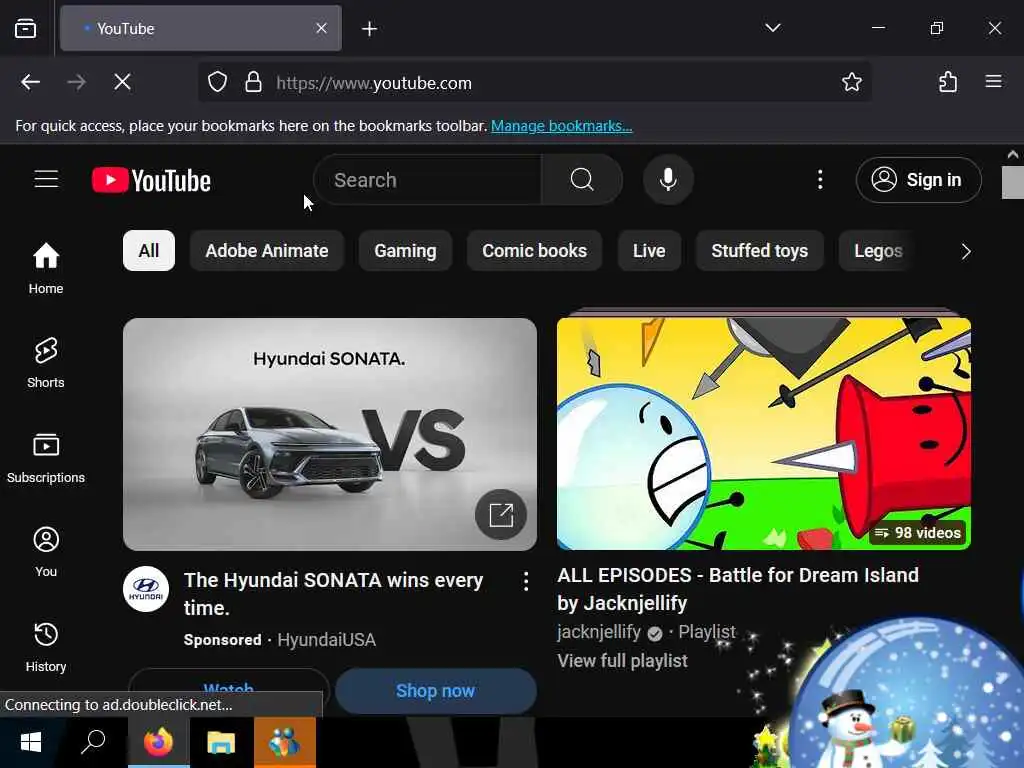Open YouTube settings three-dot menu
Image resolution: width=1024 pixels, height=768 pixels.
tap(820, 180)
